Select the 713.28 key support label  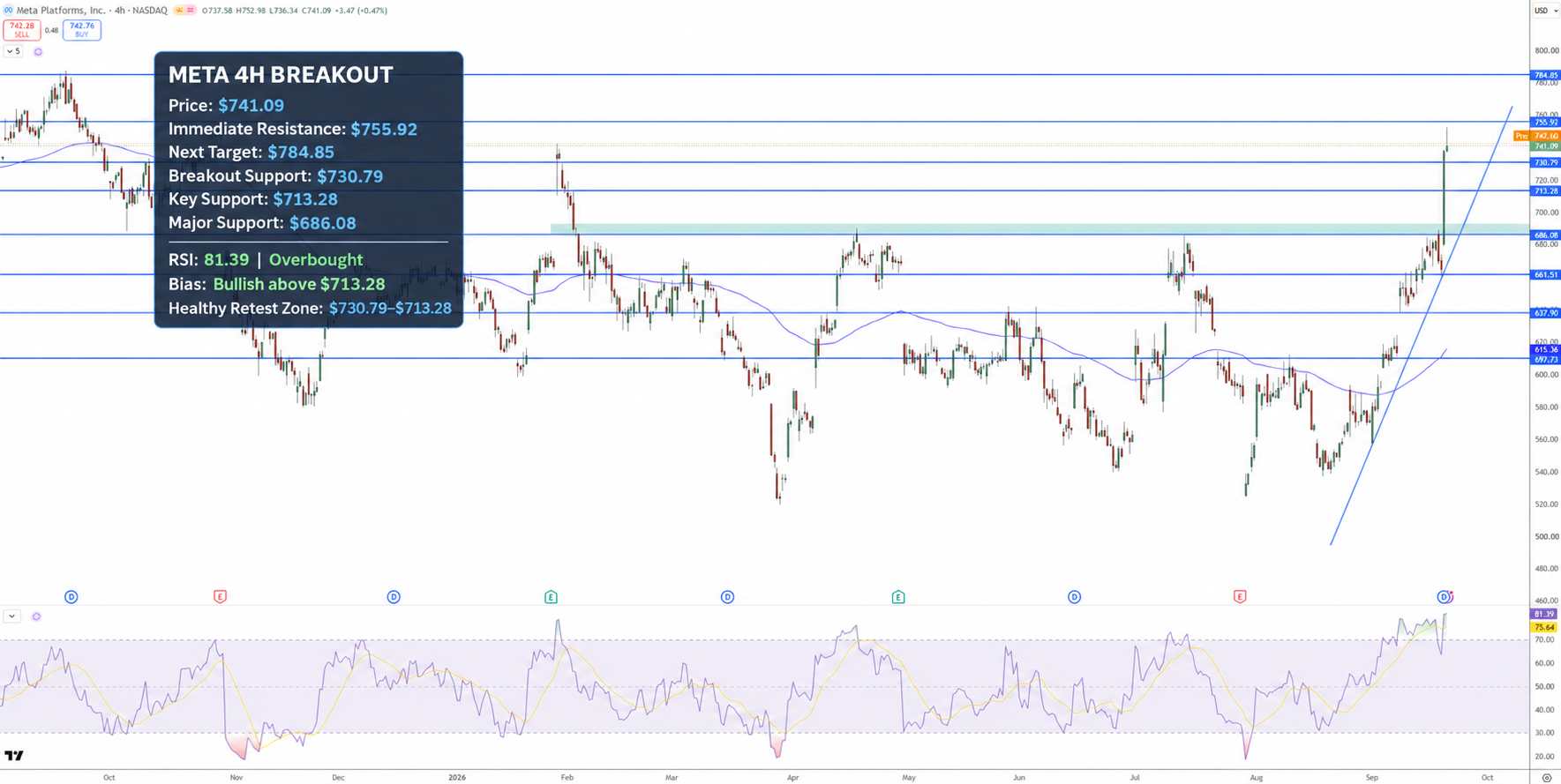(x=1545, y=190)
